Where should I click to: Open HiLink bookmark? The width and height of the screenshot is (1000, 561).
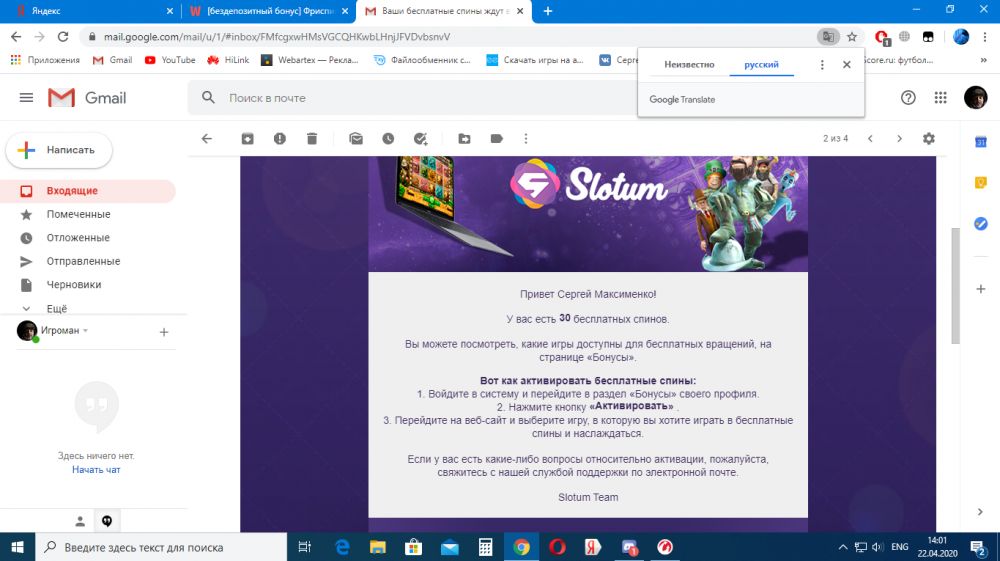[228, 60]
